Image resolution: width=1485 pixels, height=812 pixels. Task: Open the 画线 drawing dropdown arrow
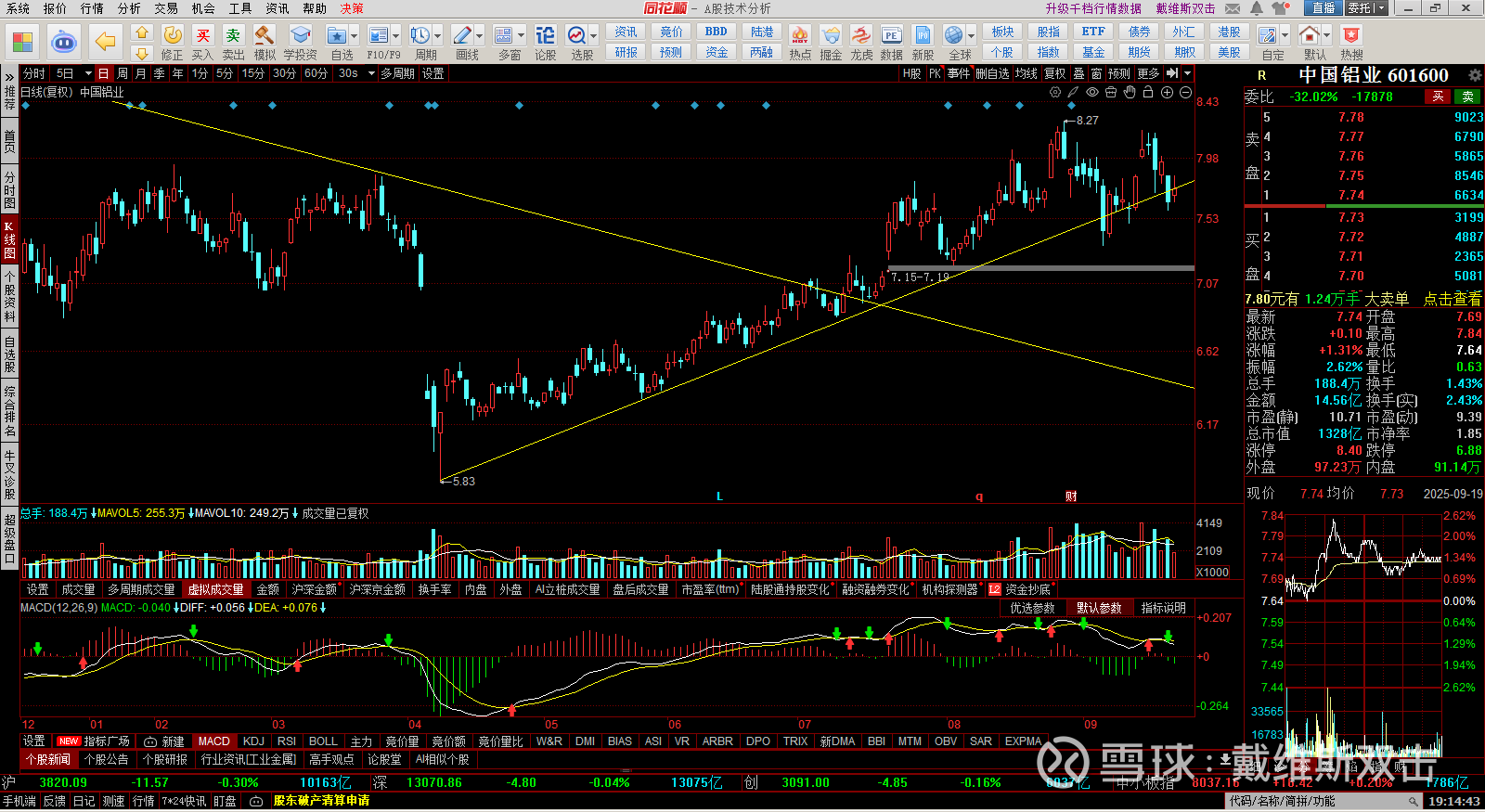coord(480,36)
